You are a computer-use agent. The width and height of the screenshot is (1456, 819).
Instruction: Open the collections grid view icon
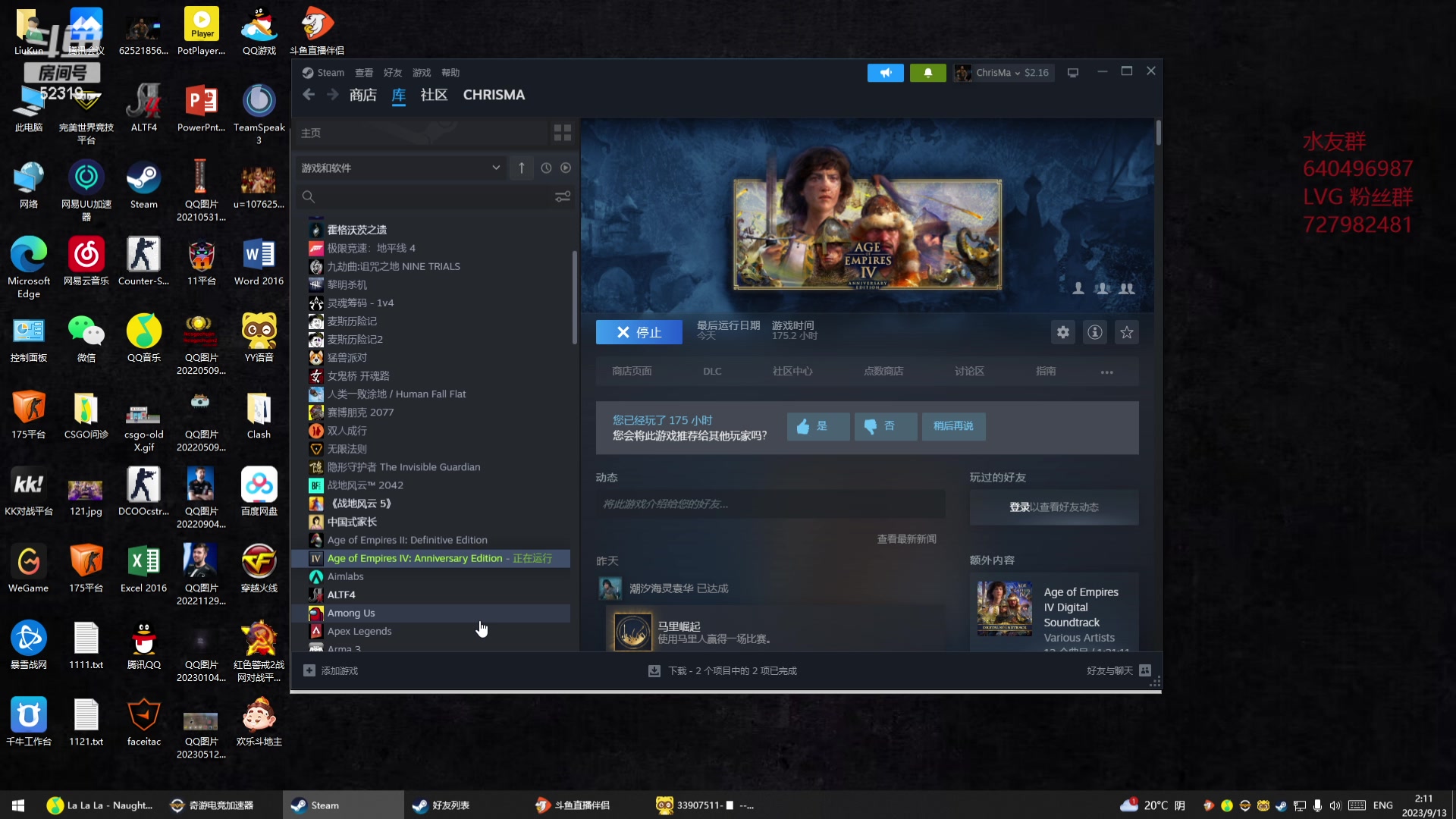563,133
